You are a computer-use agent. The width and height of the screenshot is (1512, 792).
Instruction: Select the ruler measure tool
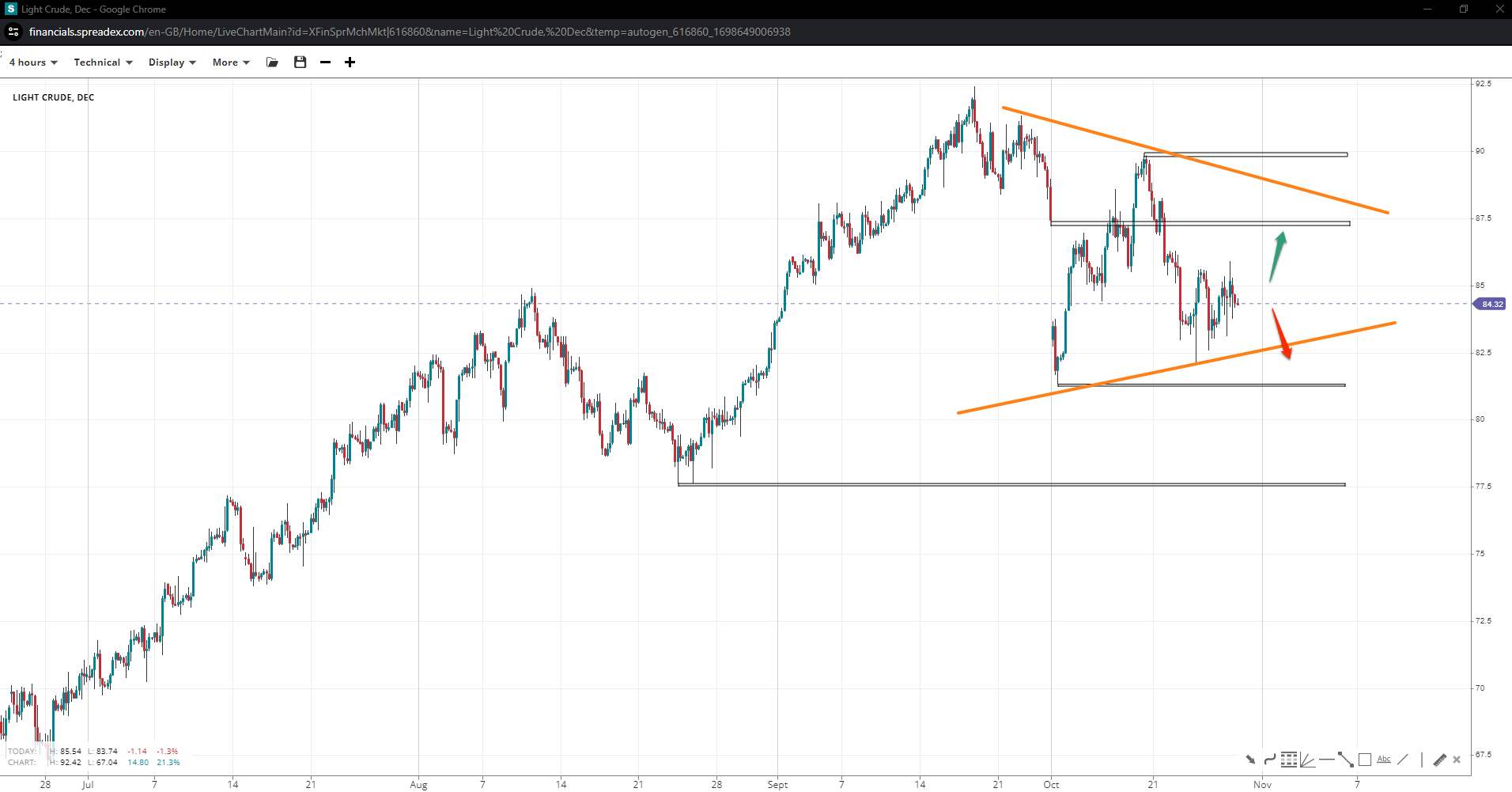click(1439, 760)
